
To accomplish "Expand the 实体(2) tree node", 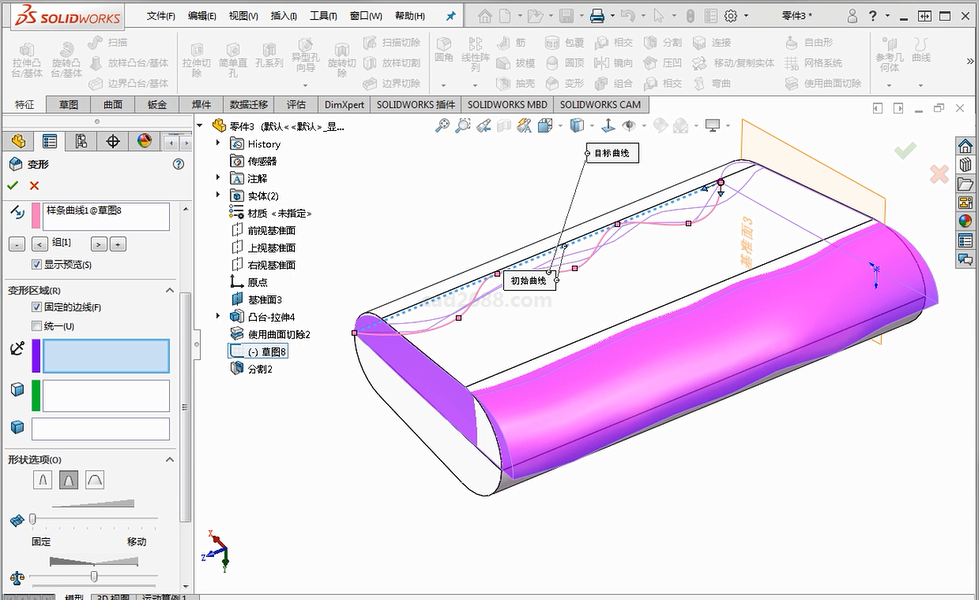I will tap(218, 195).
